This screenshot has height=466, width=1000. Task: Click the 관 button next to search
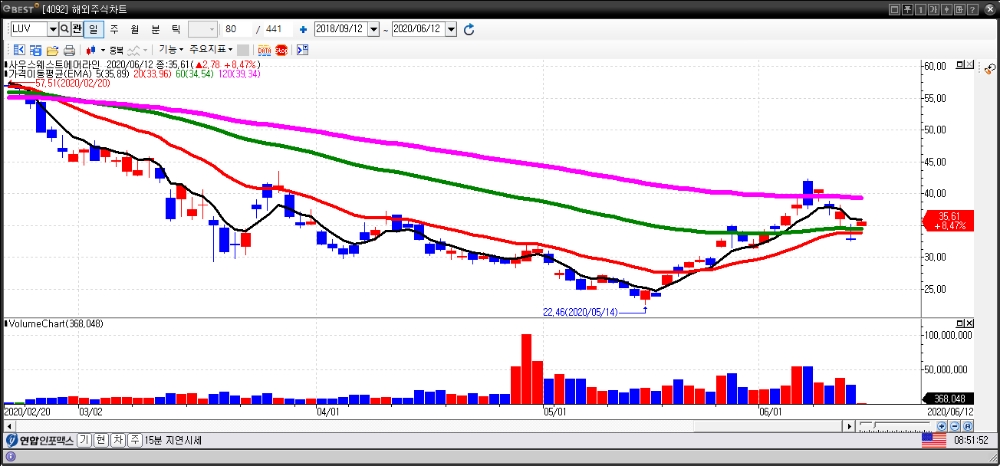pos(78,29)
